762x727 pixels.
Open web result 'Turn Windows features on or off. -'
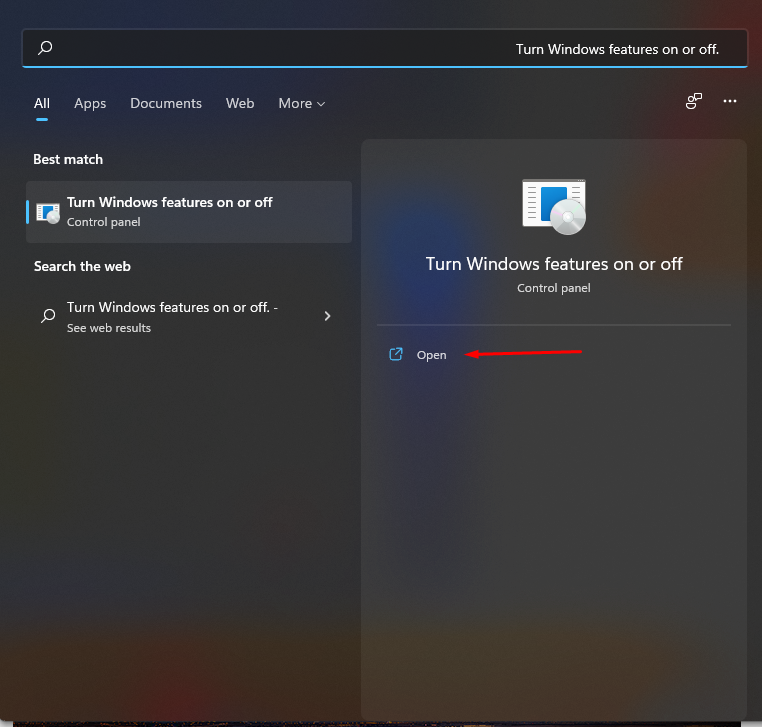[x=189, y=317]
